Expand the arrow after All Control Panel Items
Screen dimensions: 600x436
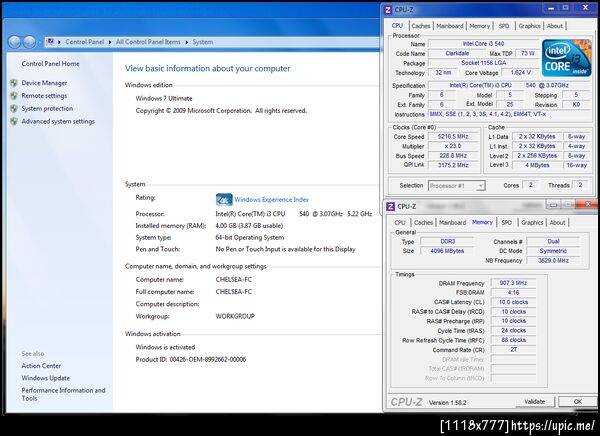coord(187,42)
